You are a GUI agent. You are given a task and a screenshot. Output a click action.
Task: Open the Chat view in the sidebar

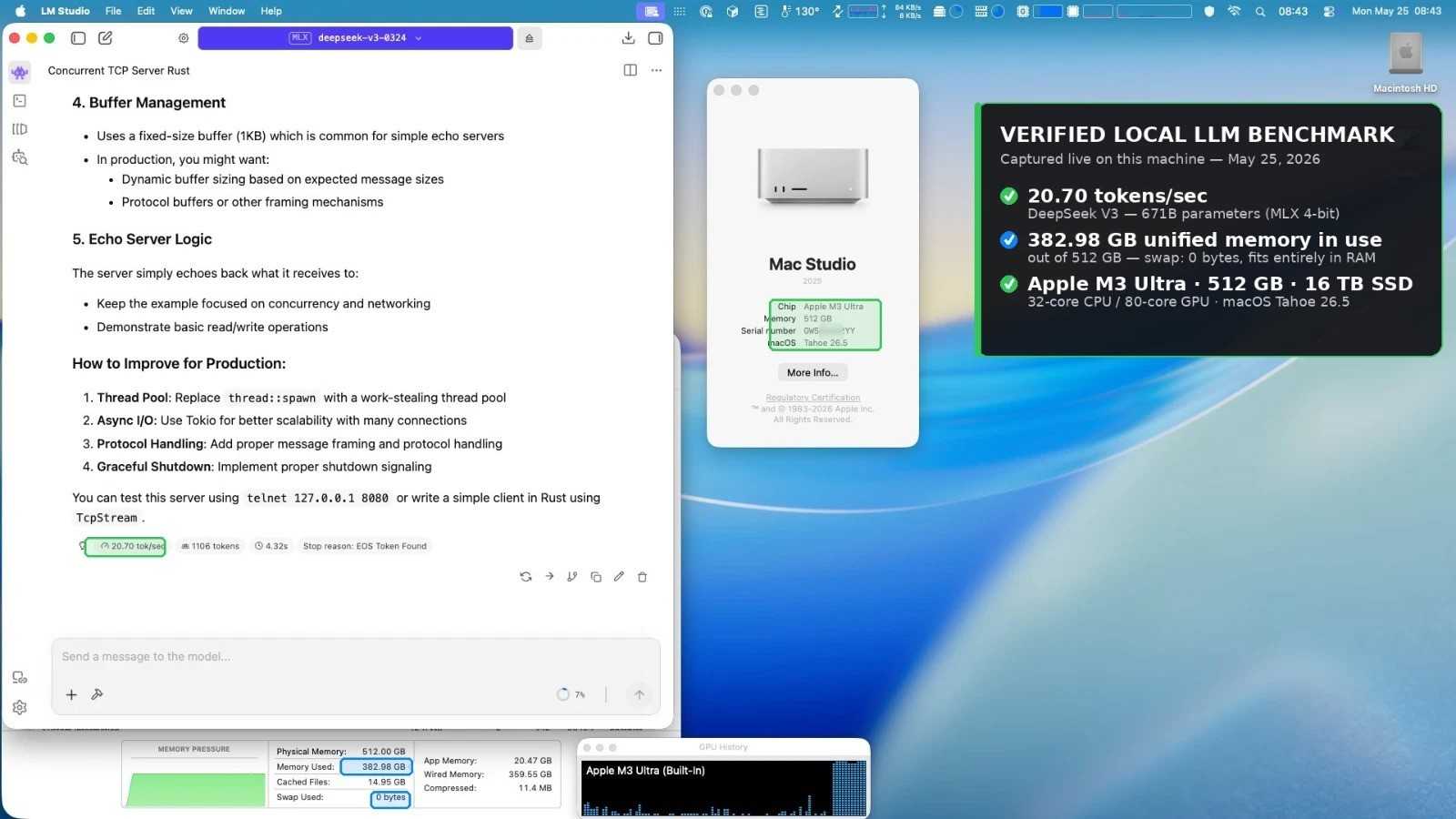(20, 72)
